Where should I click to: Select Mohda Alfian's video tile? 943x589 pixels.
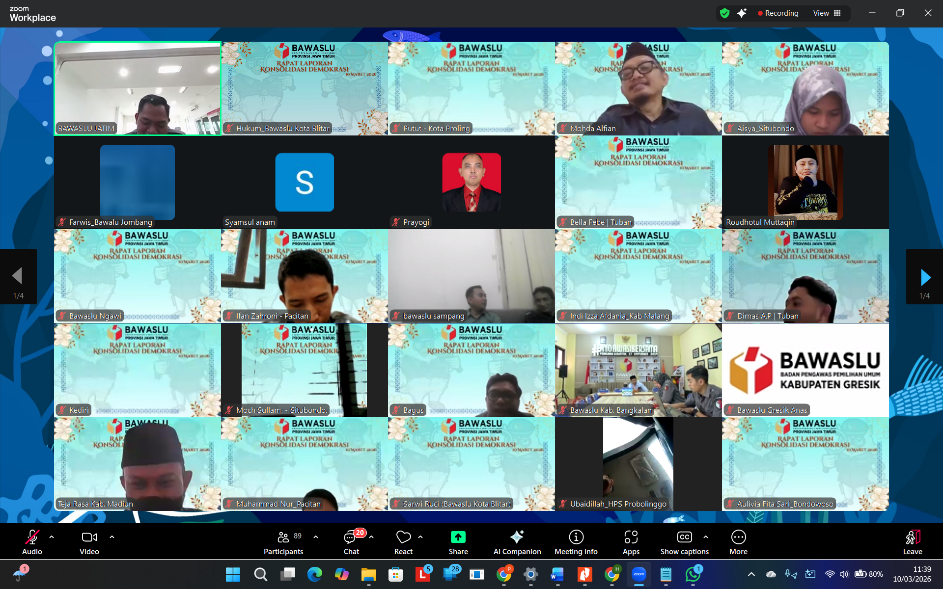638,88
